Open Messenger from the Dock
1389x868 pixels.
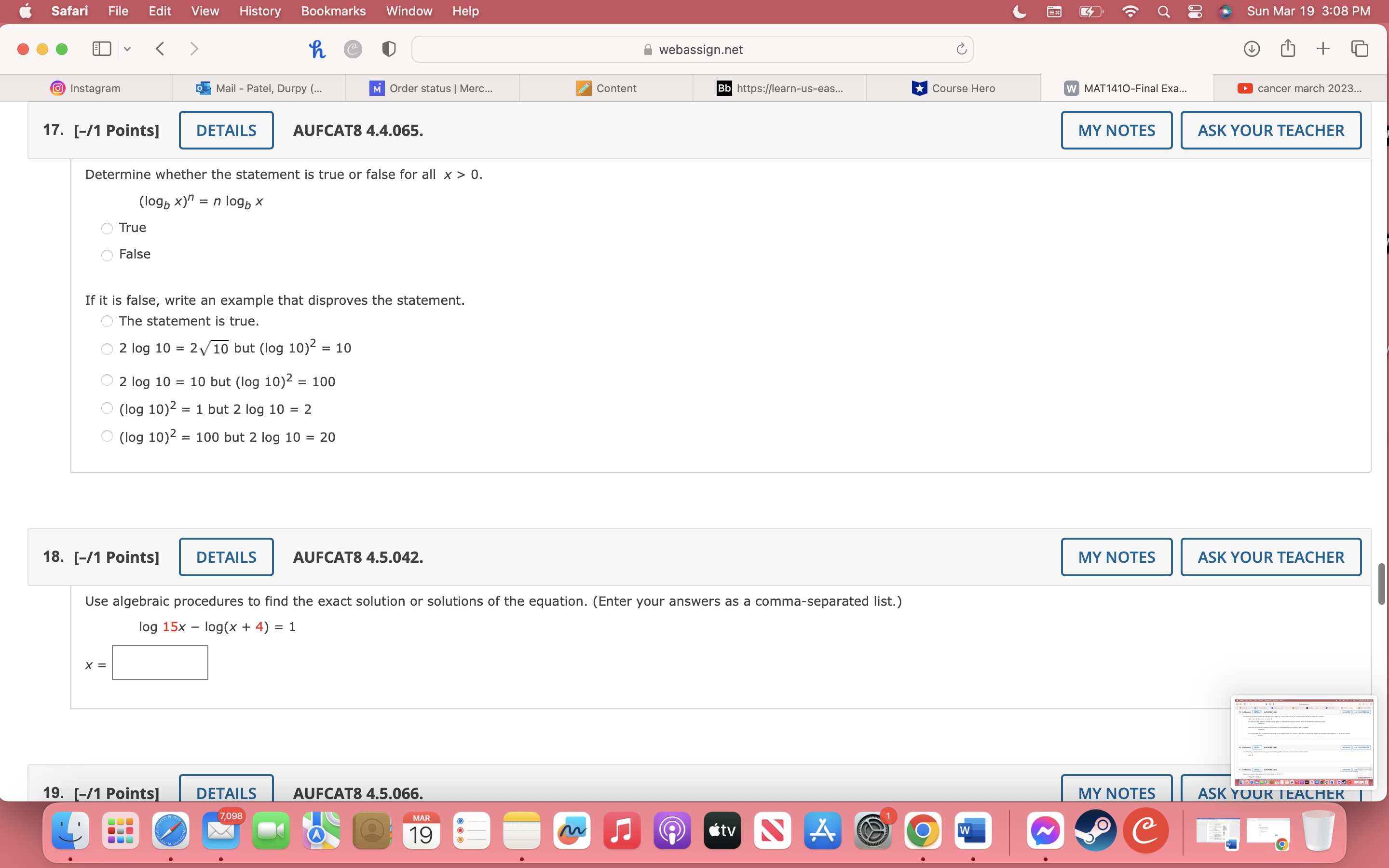pos(1046,830)
